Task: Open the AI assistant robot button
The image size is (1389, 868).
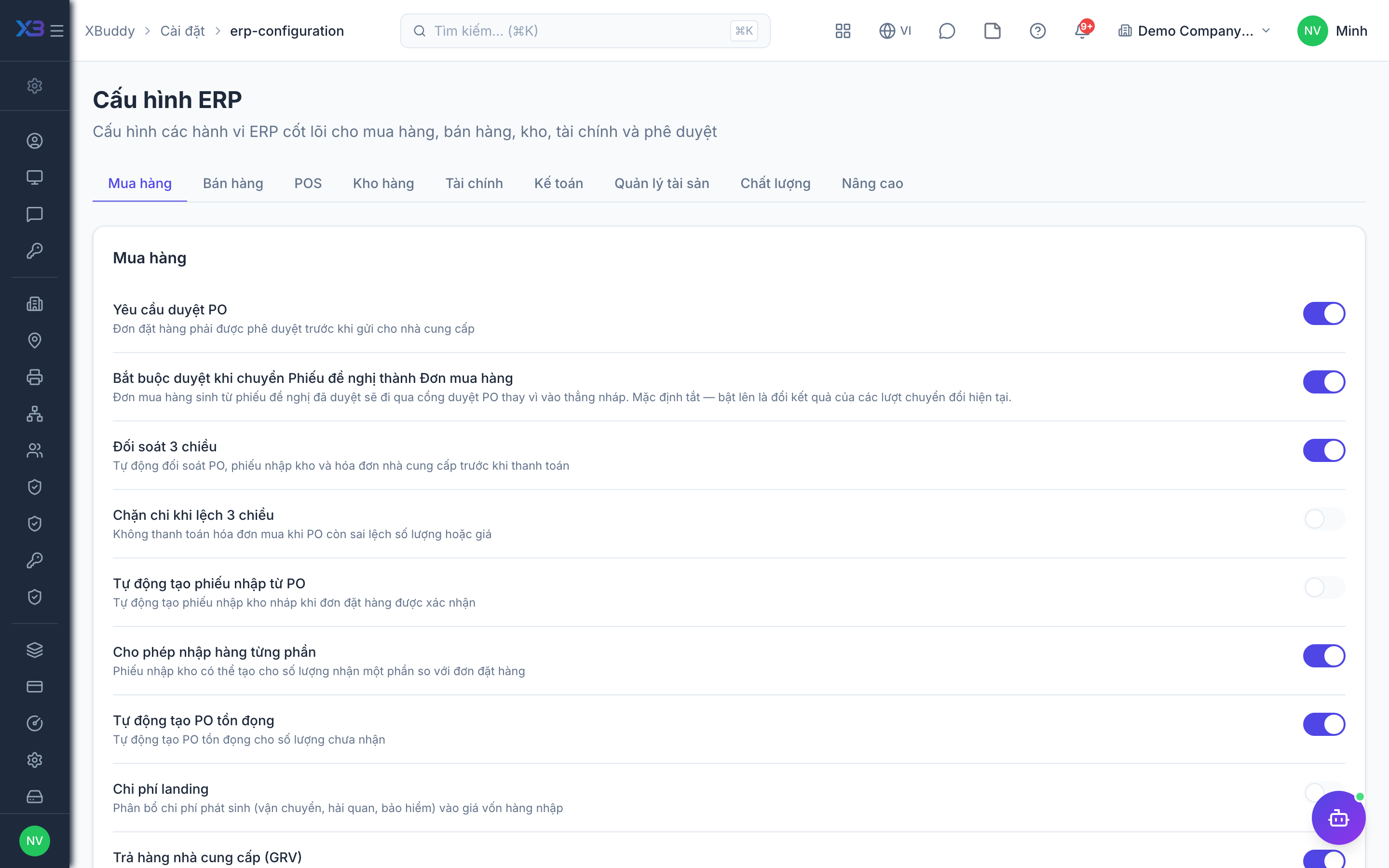Action: click(1338, 817)
